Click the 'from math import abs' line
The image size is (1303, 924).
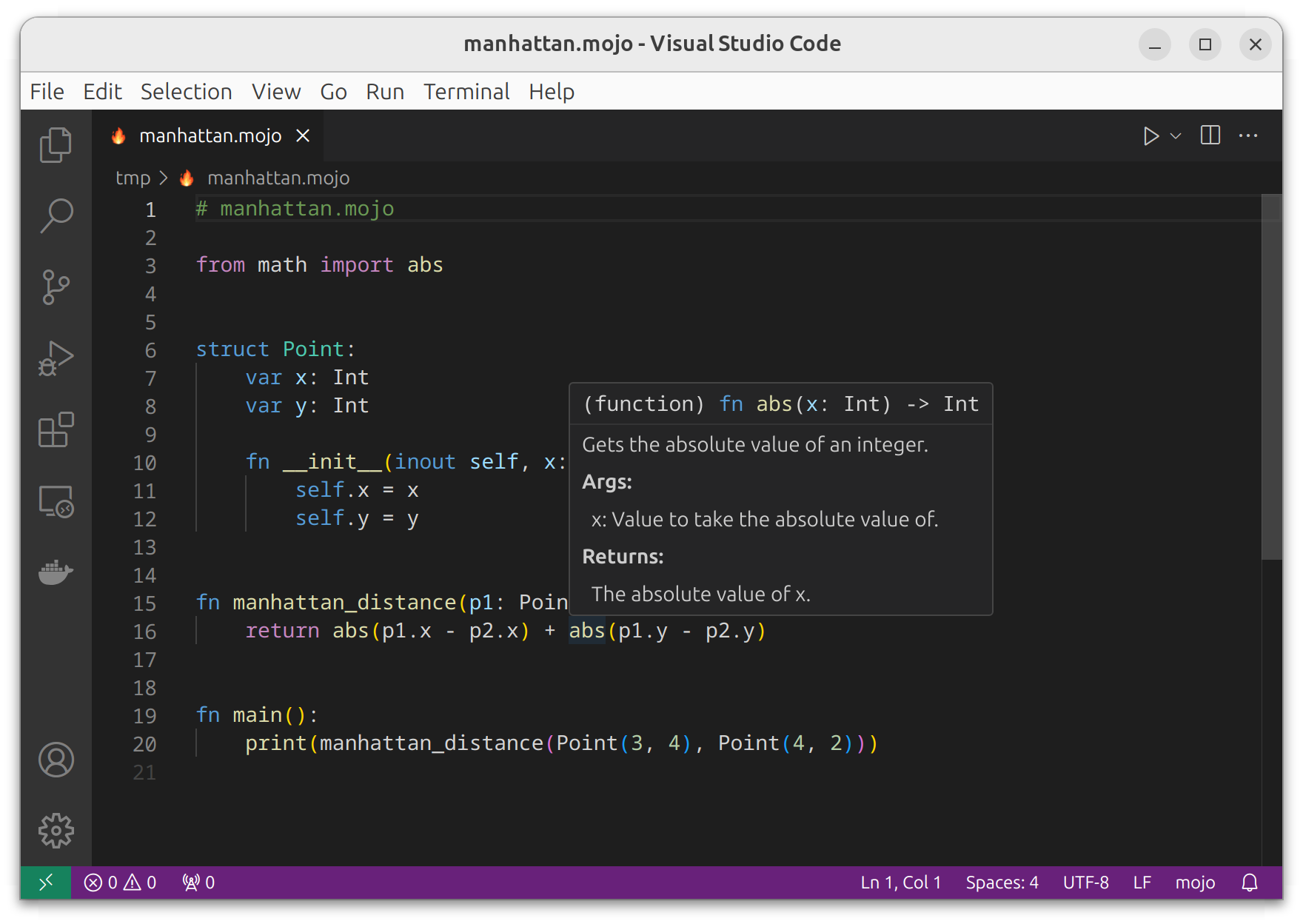click(319, 265)
